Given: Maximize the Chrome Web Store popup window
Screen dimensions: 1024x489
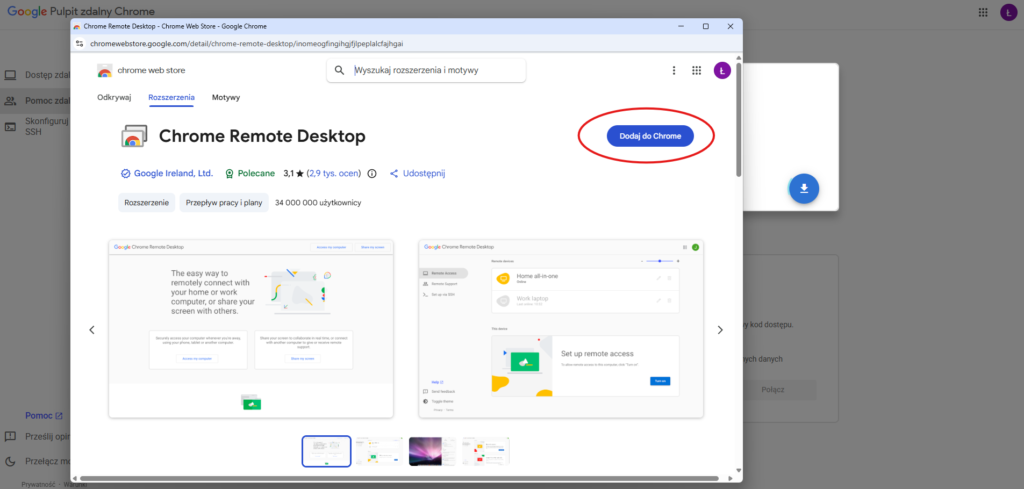Looking at the screenshot, I should click(x=705, y=26).
